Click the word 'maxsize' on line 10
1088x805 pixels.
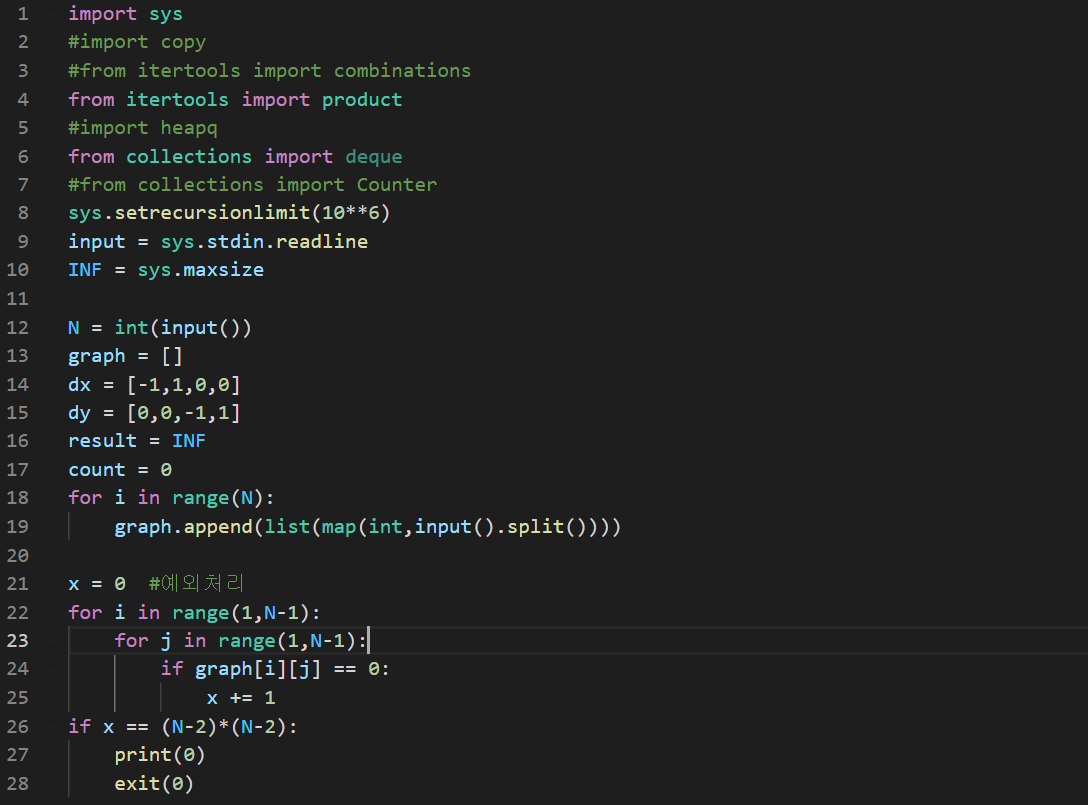223,270
